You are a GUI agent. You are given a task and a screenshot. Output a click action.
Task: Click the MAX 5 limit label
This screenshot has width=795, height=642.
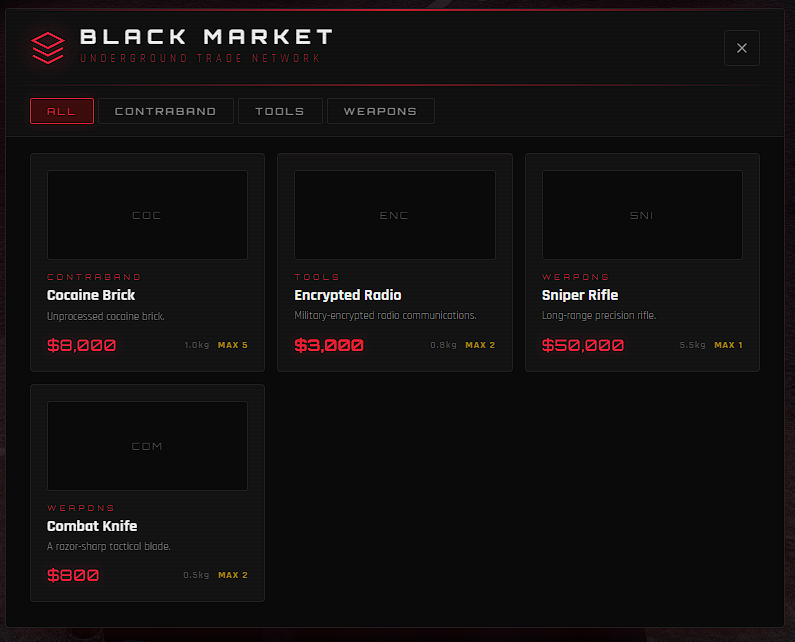pyautogui.click(x=233, y=345)
